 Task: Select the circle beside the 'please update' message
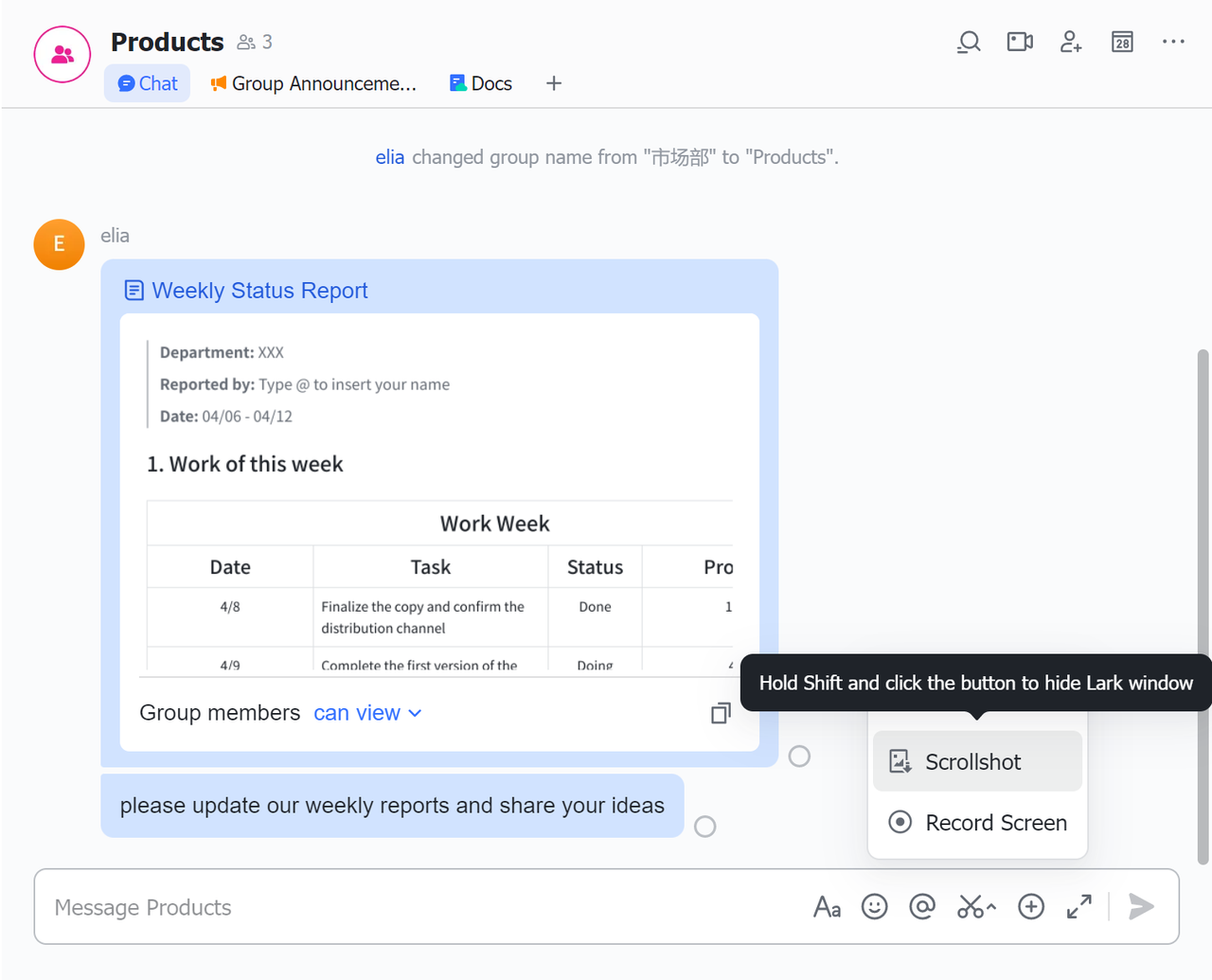pyautogui.click(x=705, y=827)
